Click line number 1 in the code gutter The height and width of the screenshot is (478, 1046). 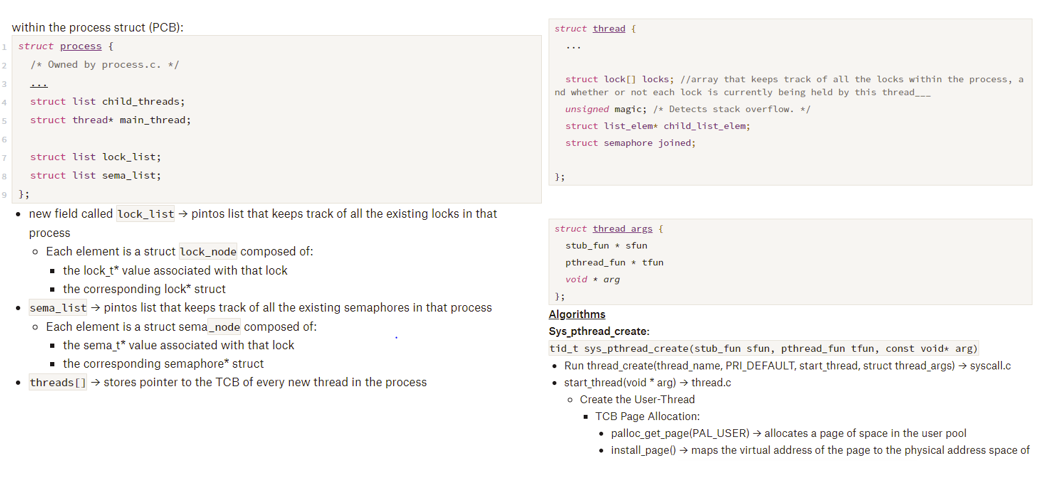pos(5,46)
